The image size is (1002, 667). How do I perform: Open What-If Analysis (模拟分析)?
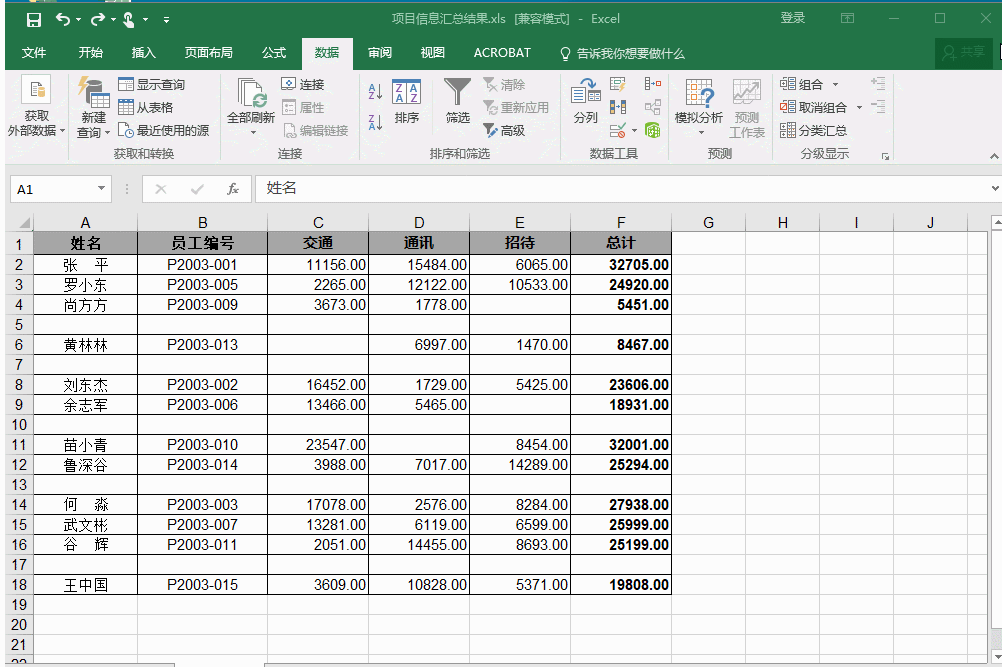pyautogui.click(x=699, y=107)
